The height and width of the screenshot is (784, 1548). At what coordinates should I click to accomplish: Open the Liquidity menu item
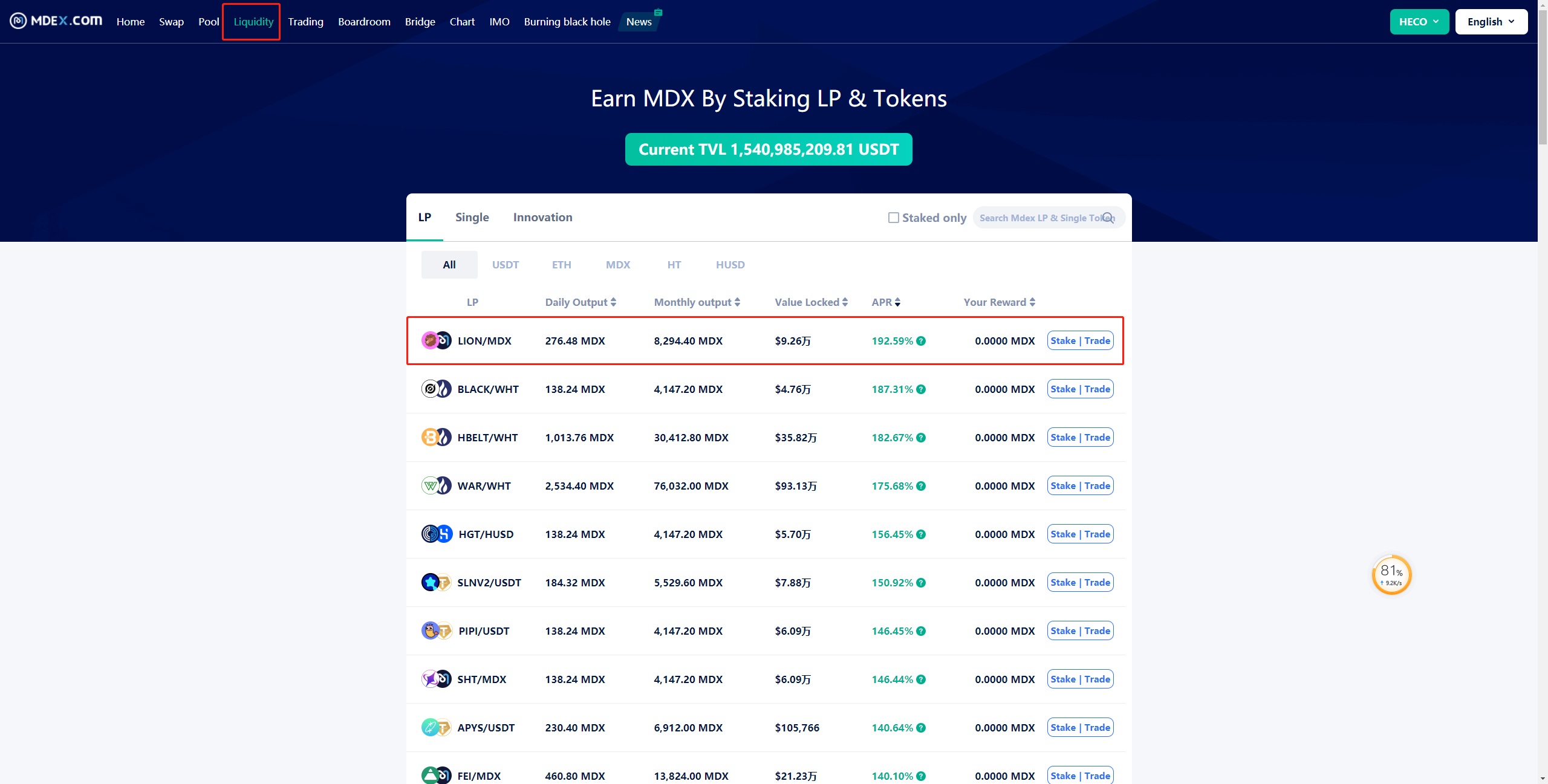click(253, 22)
